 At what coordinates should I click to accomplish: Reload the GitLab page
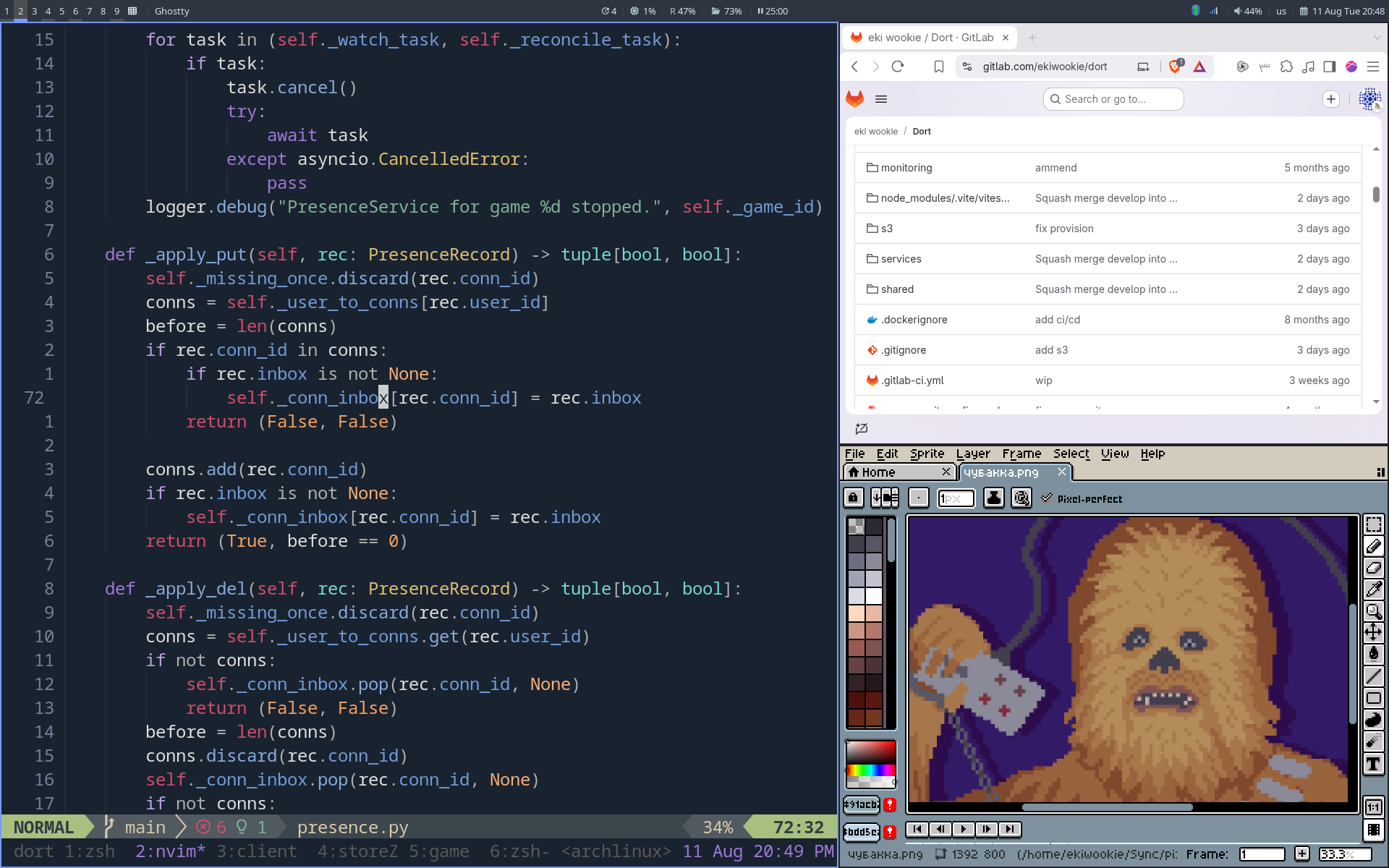[x=898, y=67]
